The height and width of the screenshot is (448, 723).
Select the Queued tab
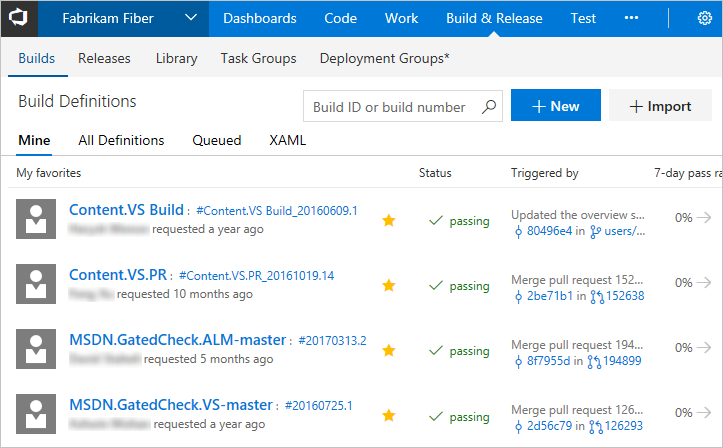point(217,140)
